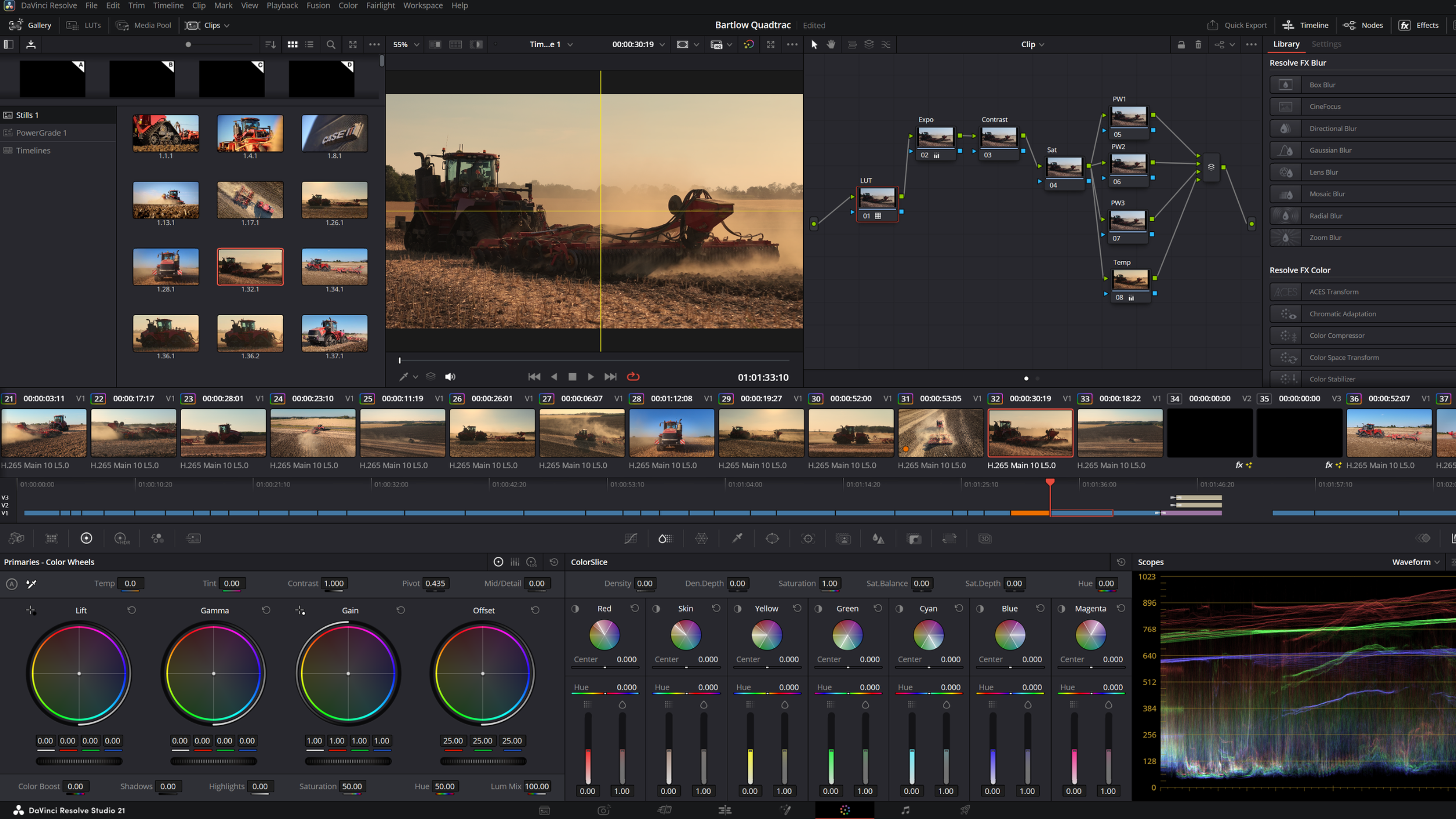1456x819 pixels.
Task: Toggle the Red ColorSlice enable
Action: coord(575,609)
